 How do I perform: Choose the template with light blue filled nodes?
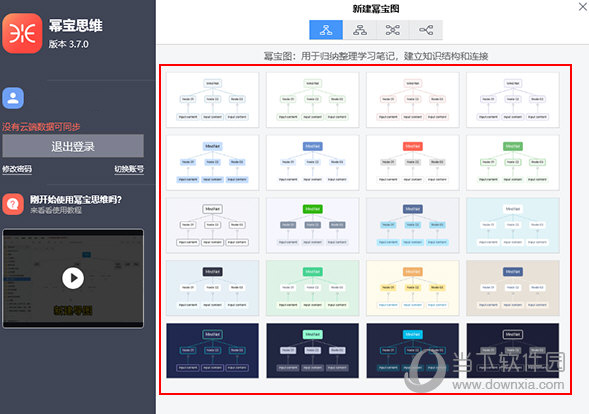(x=213, y=163)
